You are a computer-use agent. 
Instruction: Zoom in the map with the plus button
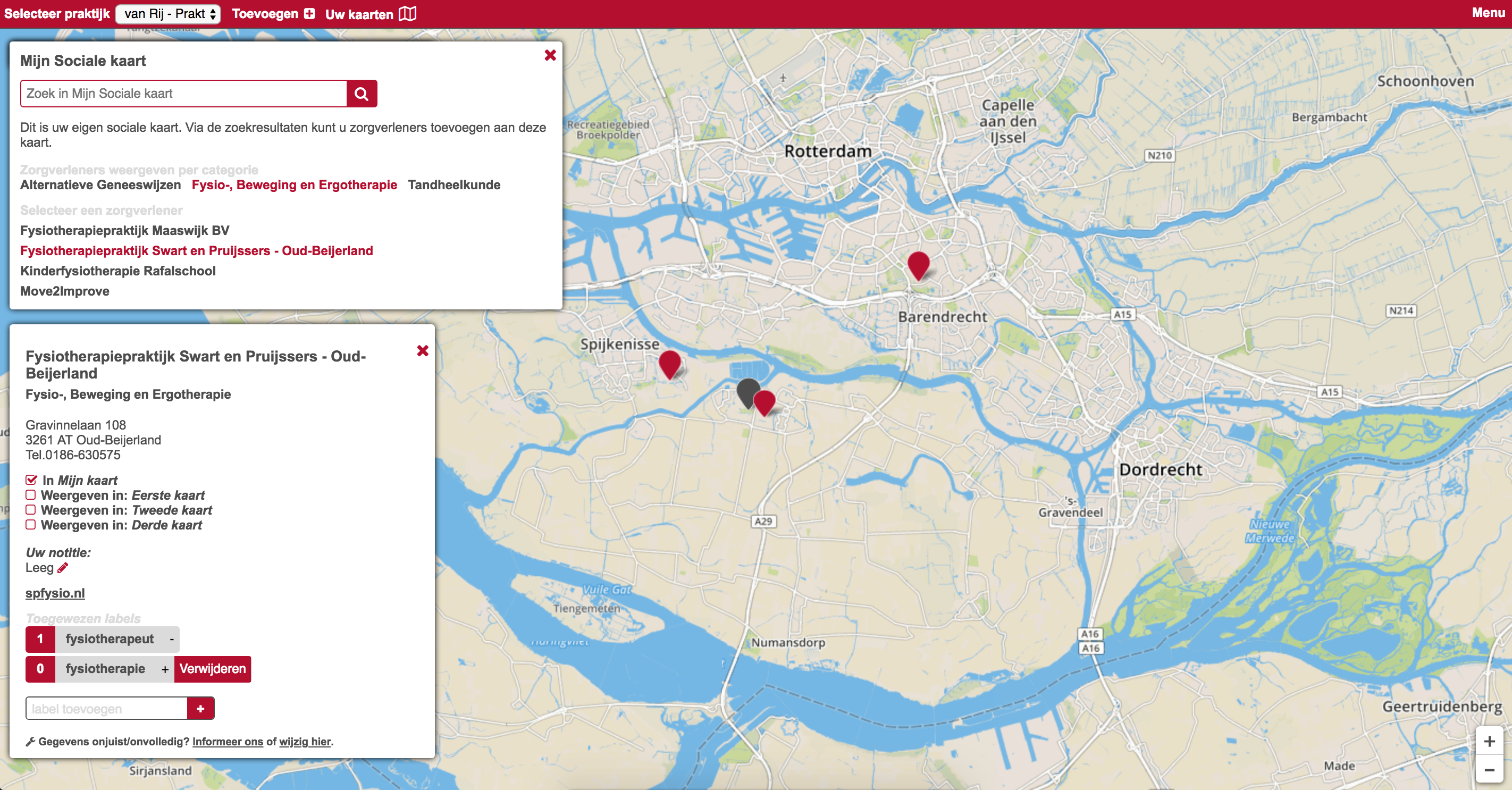pos(1489,741)
